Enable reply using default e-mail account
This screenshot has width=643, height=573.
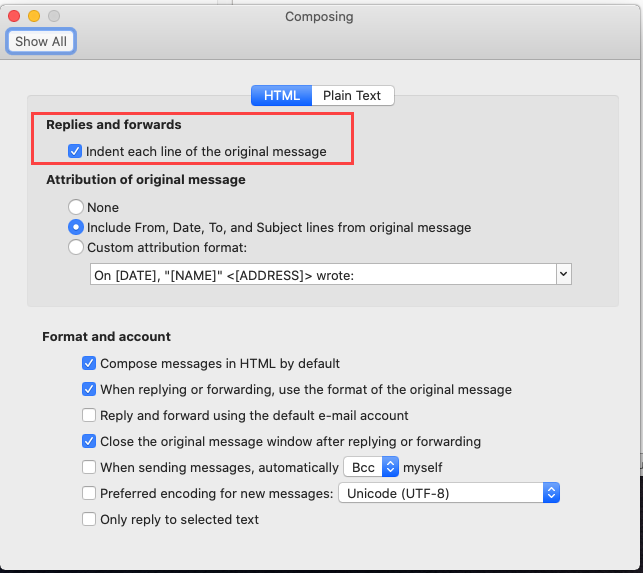[x=89, y=415]
